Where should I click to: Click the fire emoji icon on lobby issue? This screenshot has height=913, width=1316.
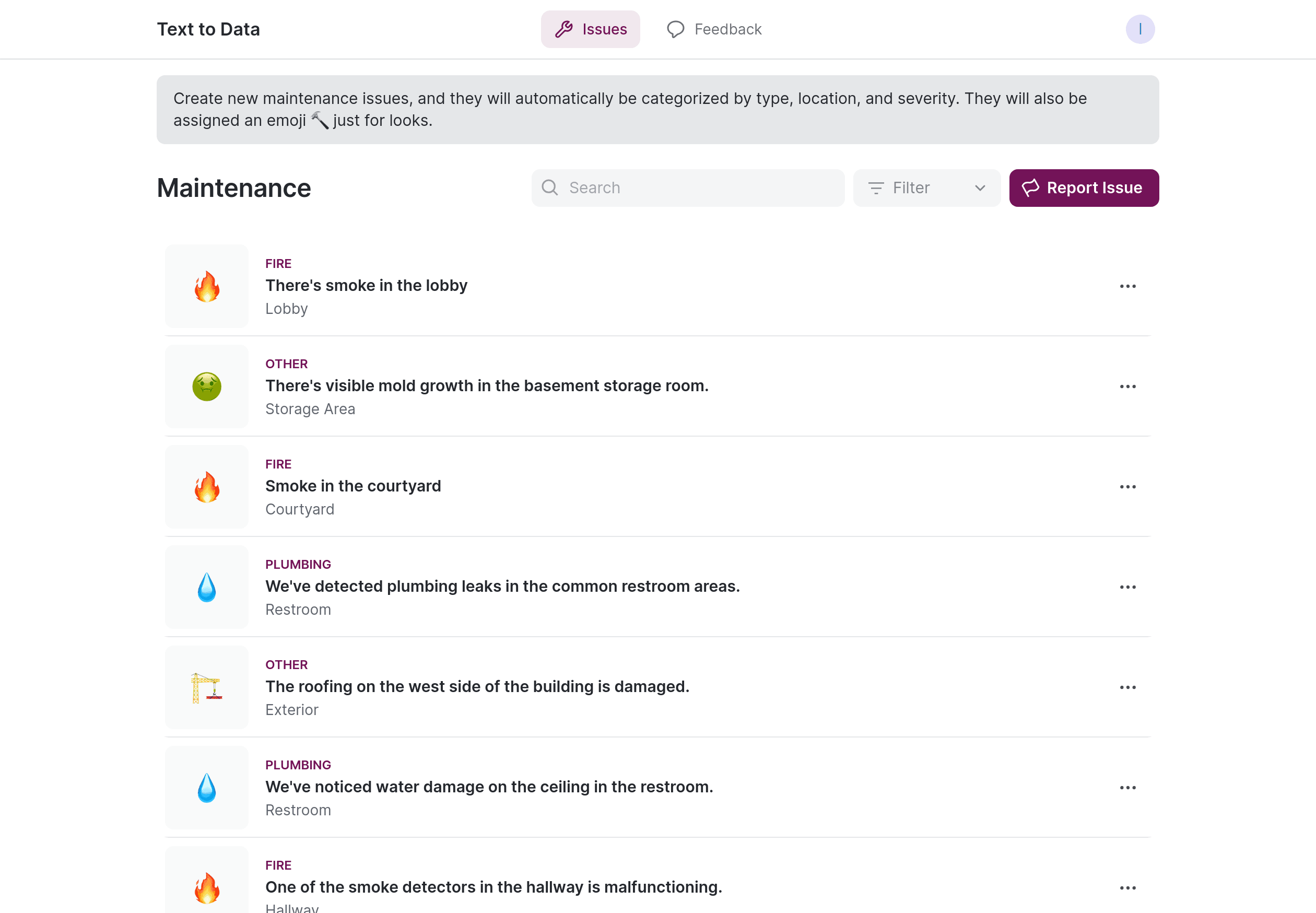tap(207, 285)
